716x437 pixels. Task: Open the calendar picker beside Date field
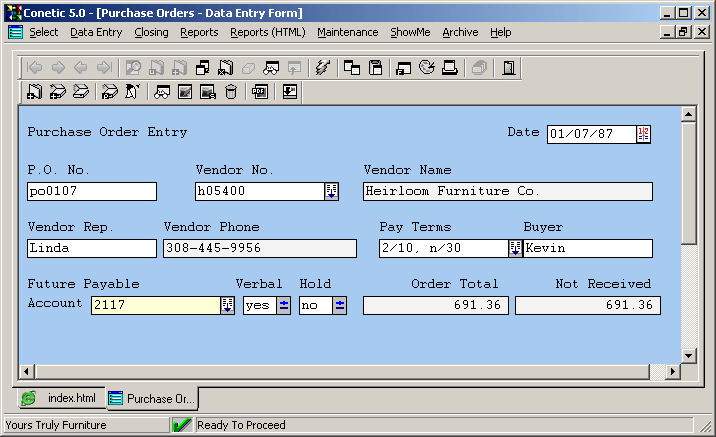coord(644,135)
